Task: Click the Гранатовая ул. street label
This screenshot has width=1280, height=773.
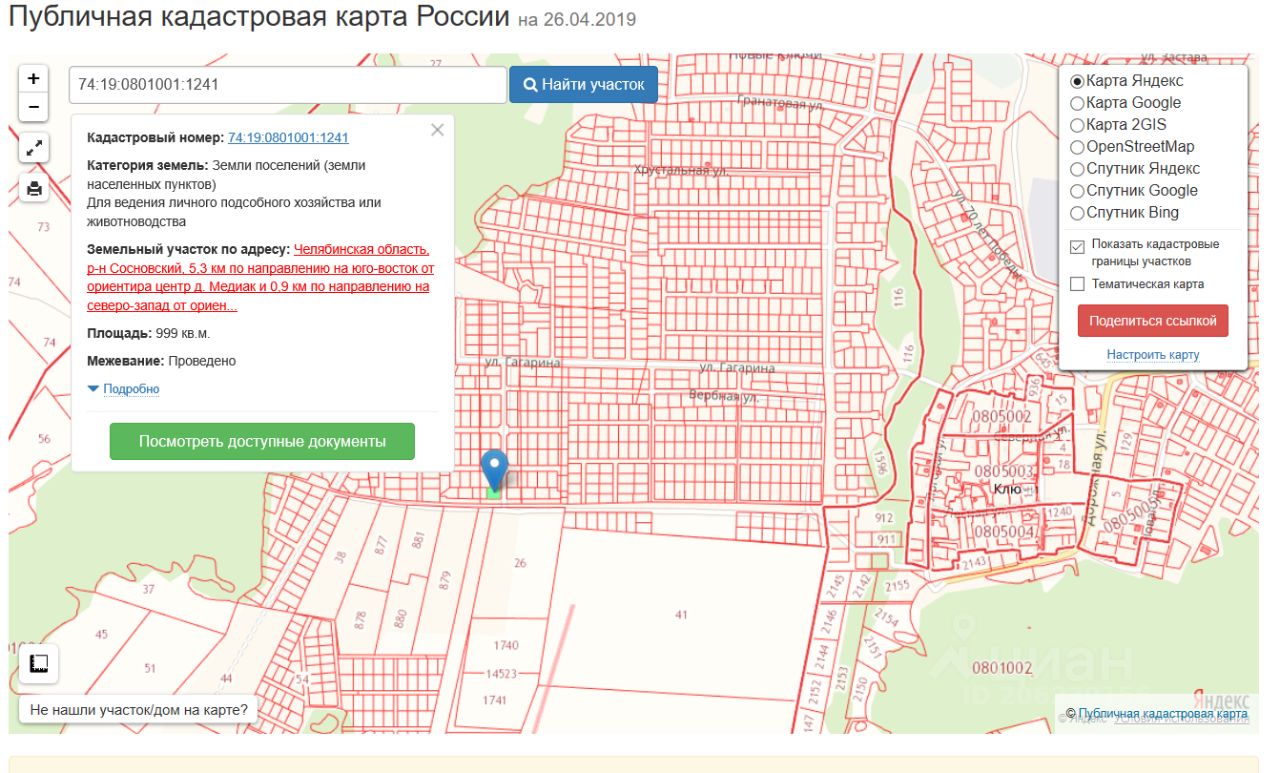Action: tap(780, 102)
